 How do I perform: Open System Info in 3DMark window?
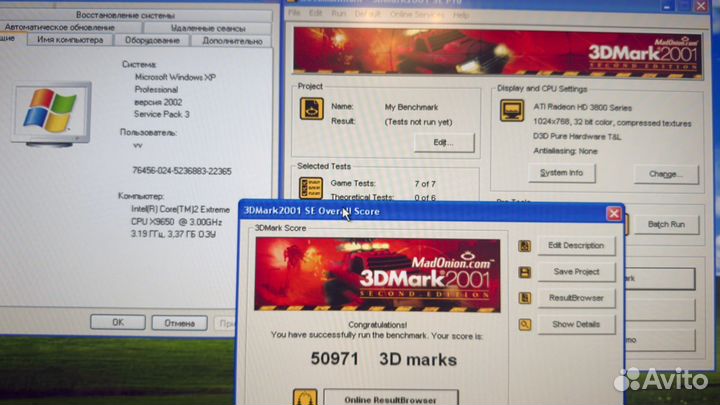[x=562, y=173]
